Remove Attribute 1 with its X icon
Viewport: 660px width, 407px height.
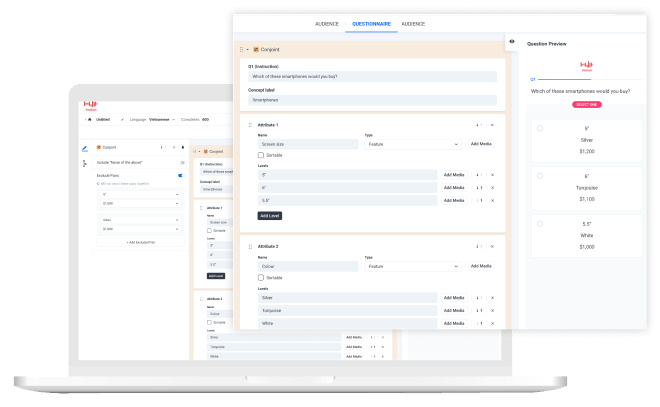pos(492,125)
